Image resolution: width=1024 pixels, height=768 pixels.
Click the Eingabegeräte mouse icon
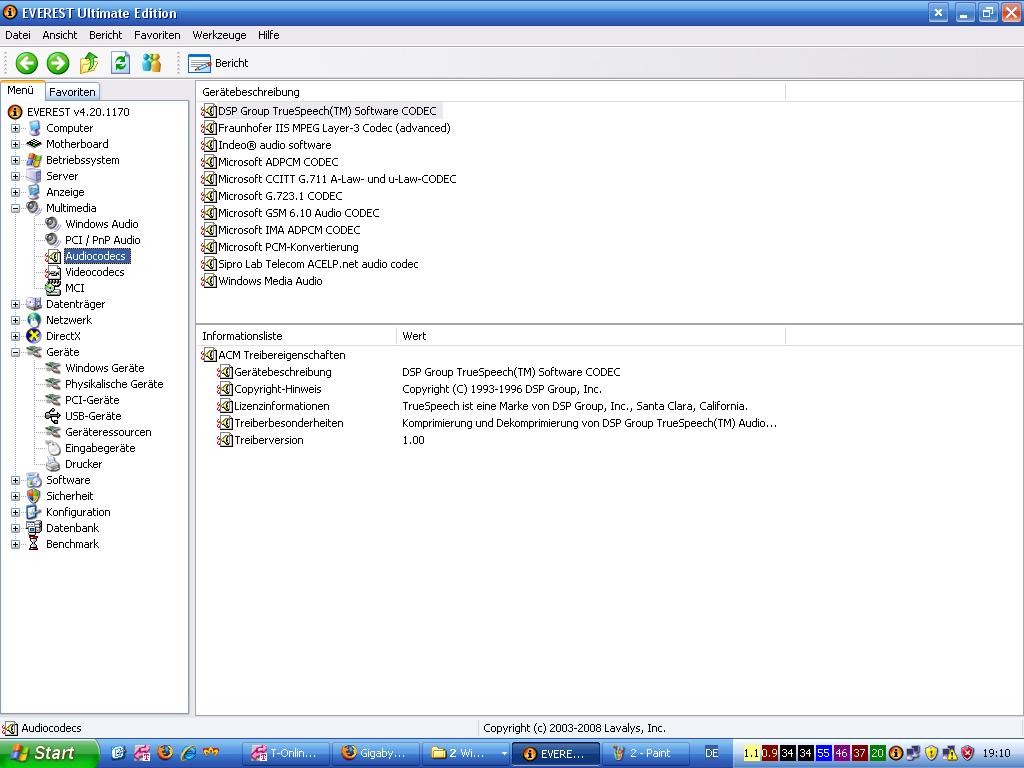pyautogui.click(x=53, y=448)
